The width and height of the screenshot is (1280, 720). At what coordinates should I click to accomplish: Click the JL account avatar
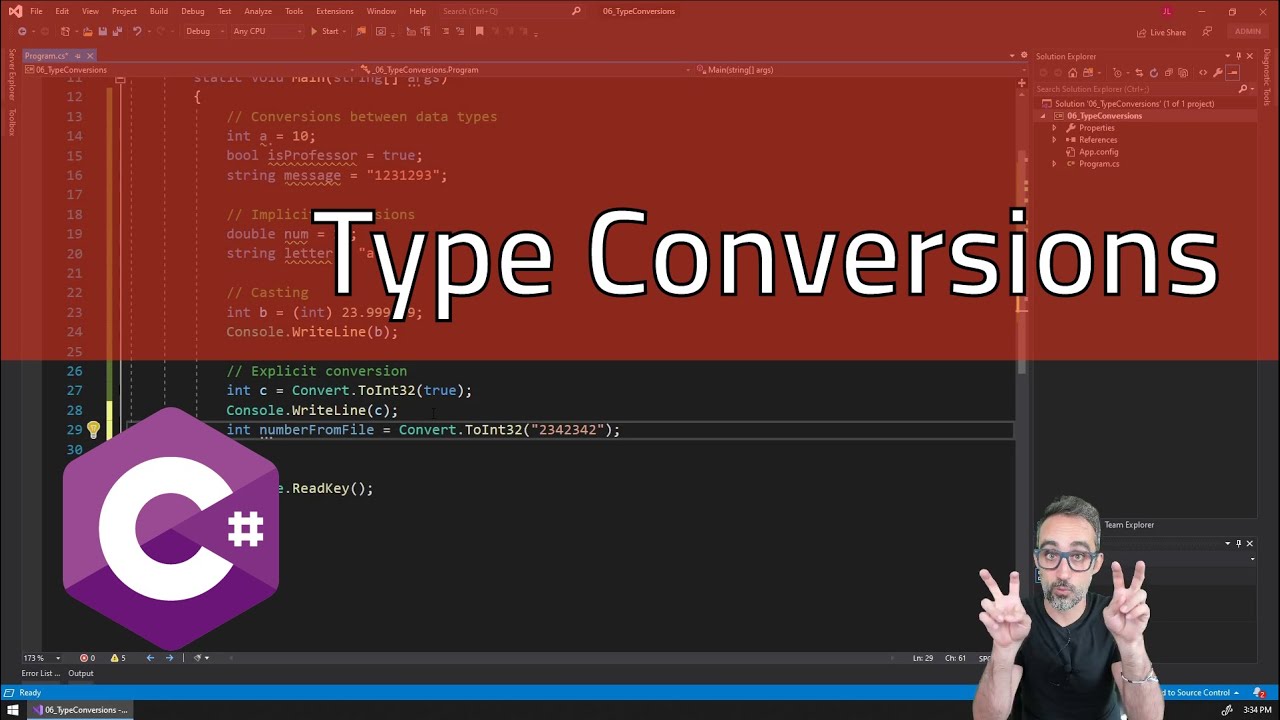click(x=1166, y=11)
